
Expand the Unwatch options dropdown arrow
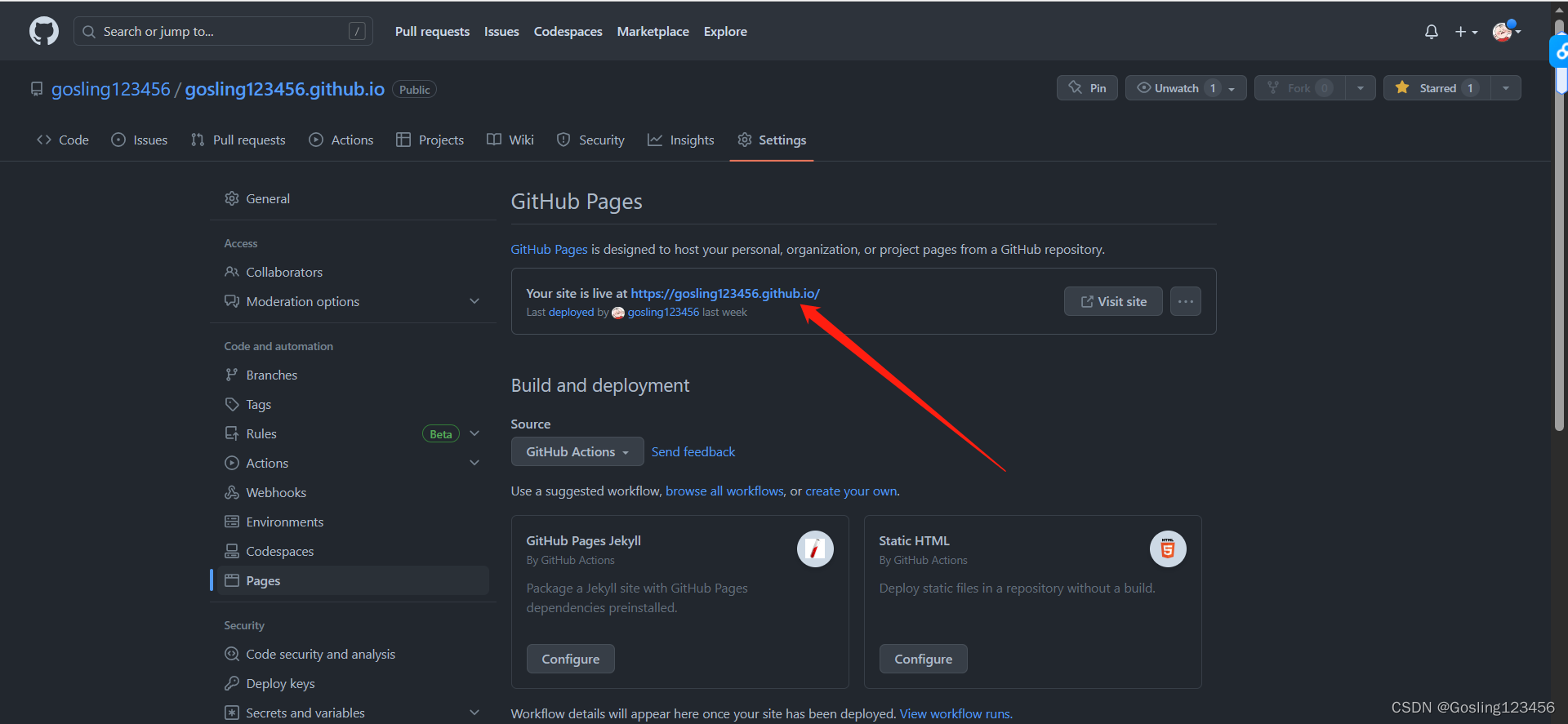pyautogui.click(x=1232, y=88)
